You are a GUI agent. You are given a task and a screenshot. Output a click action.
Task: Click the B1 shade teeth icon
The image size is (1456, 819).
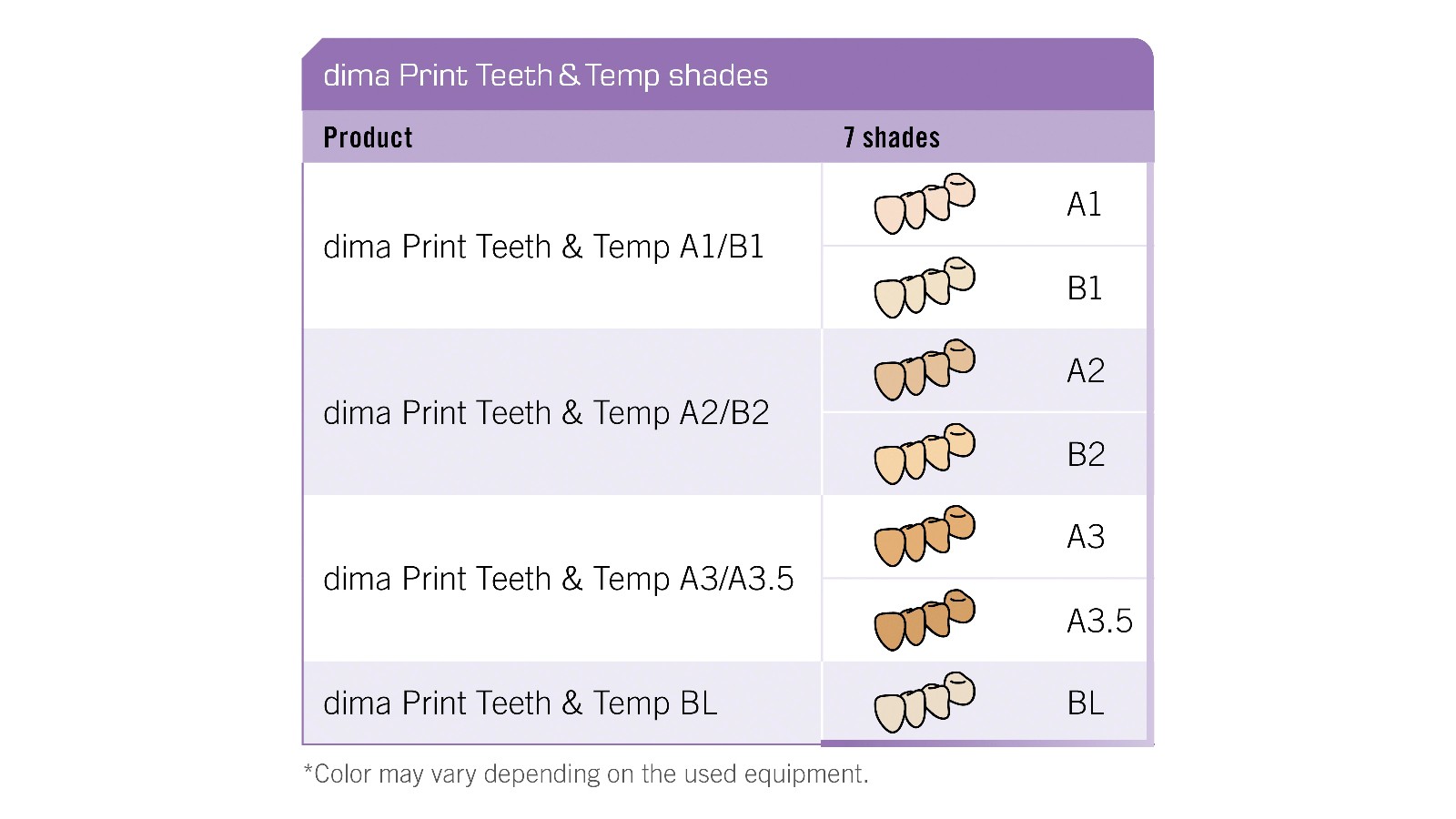[x=924, y=288]
